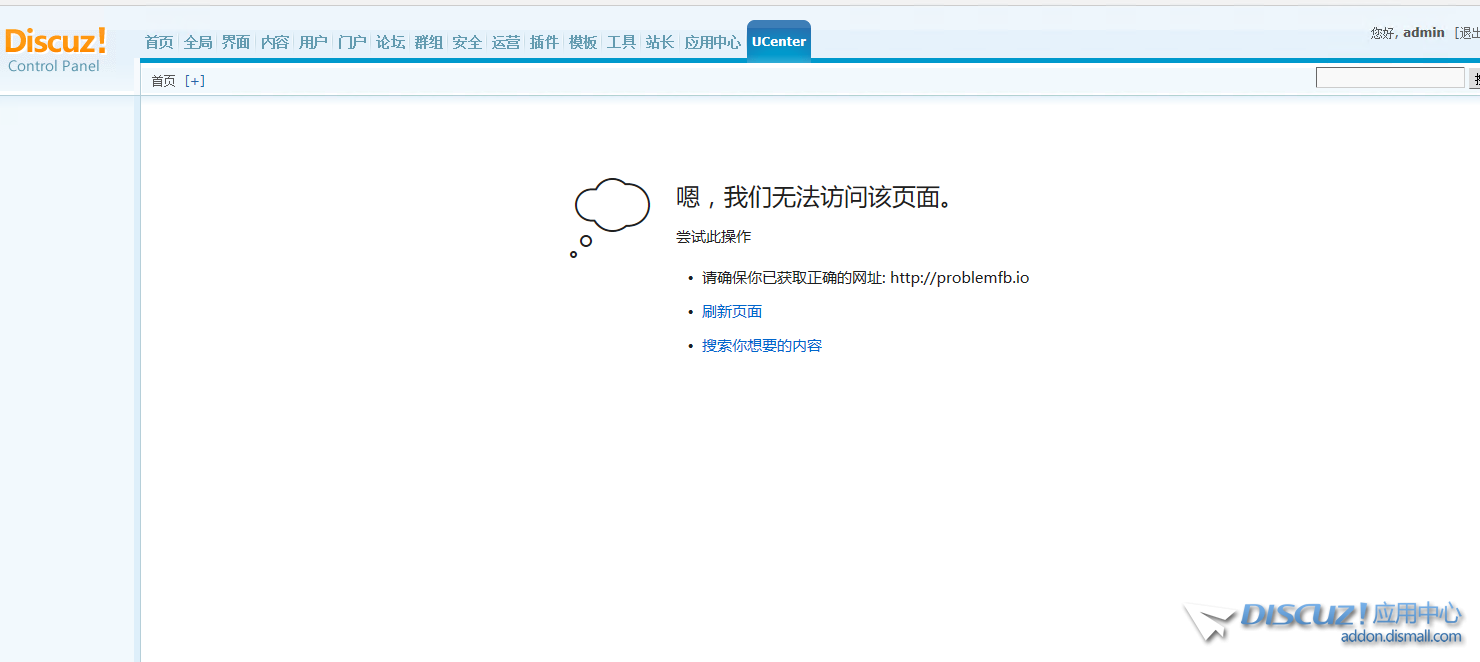
Task: Open the 应用中心 tab
Action: click(713, 42)
